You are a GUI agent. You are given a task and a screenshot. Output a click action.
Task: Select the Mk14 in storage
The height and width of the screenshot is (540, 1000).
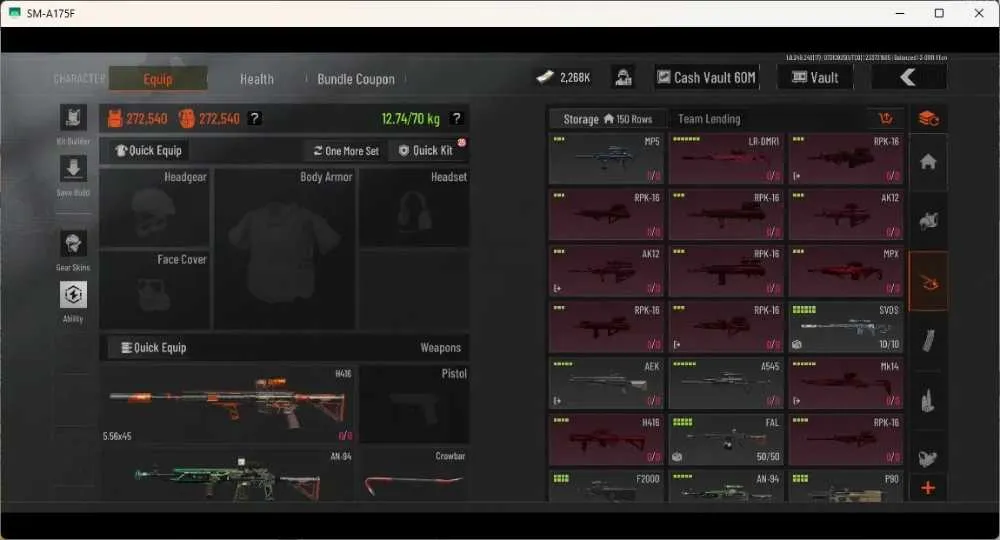[846, 383]
